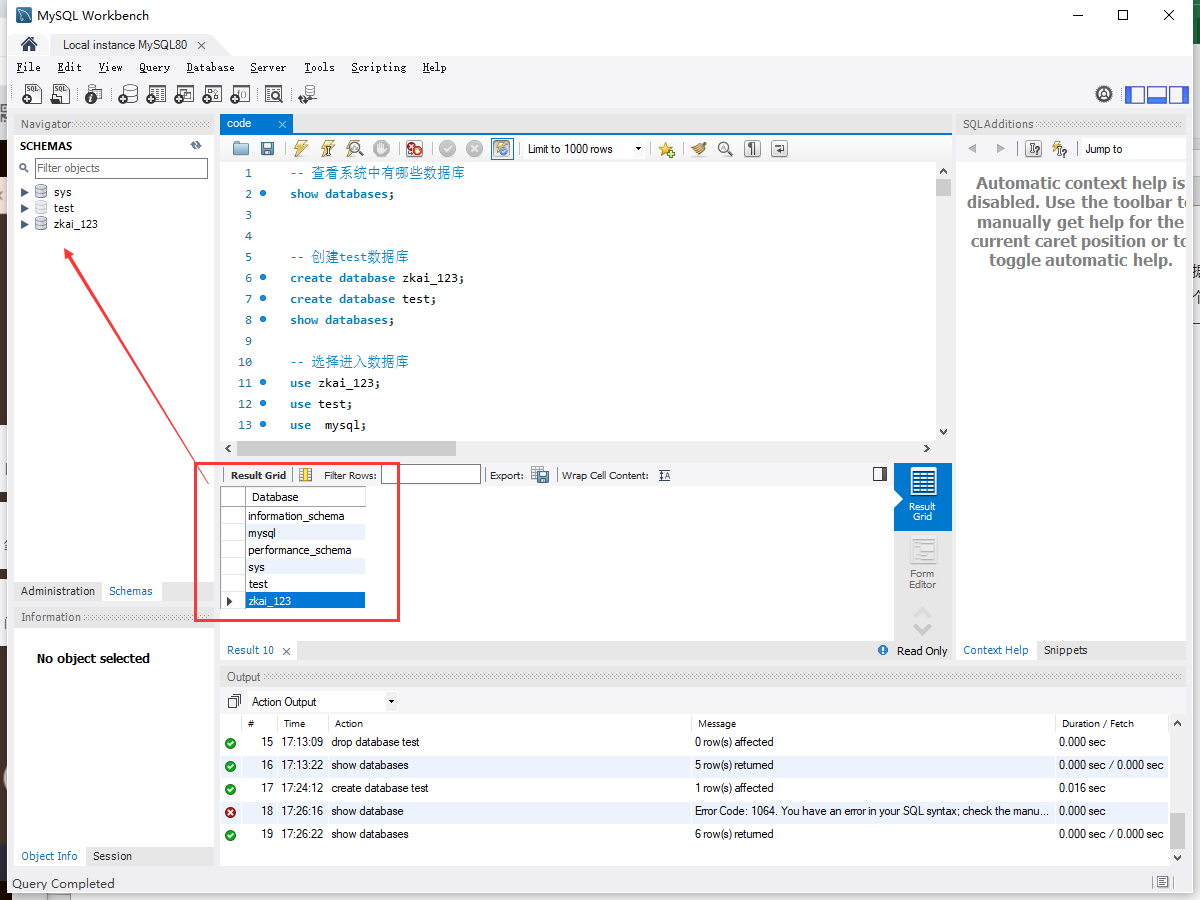Run EXPLAIN on the current statement
This screenshot has width=1200, height=900.
pyautogui.click(x=354, y=149)
